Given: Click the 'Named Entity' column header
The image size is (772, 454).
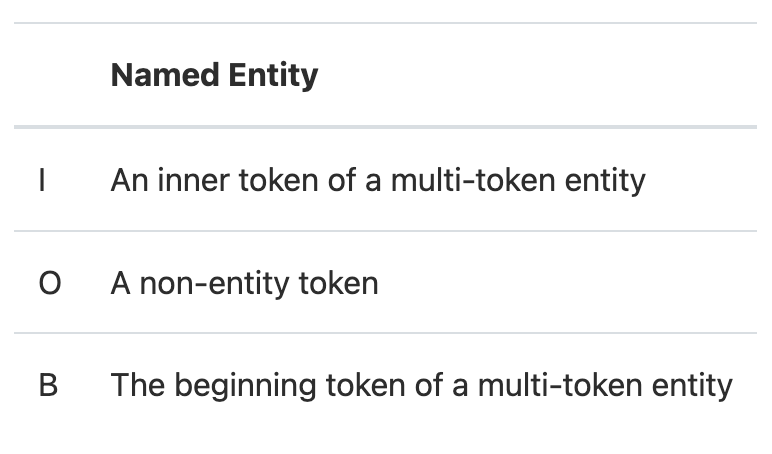Looking at the screenshot, I should [214, 75].
